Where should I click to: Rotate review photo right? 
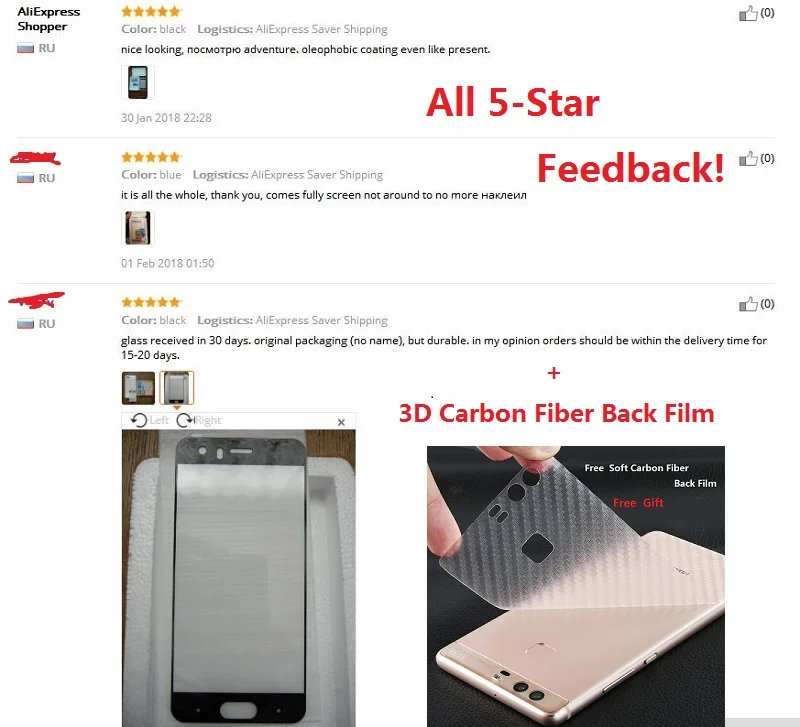(x=199, y=420)
